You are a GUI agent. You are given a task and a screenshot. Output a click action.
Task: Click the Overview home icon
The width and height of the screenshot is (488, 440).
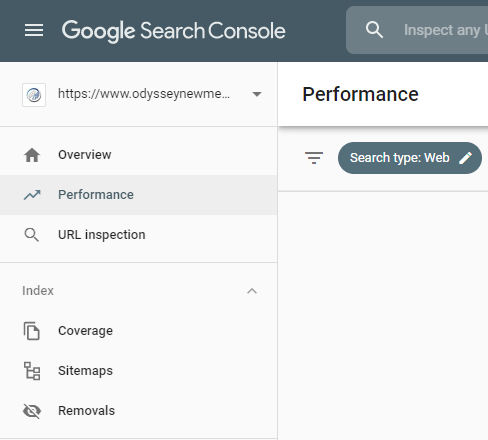(x=32, y=155)
